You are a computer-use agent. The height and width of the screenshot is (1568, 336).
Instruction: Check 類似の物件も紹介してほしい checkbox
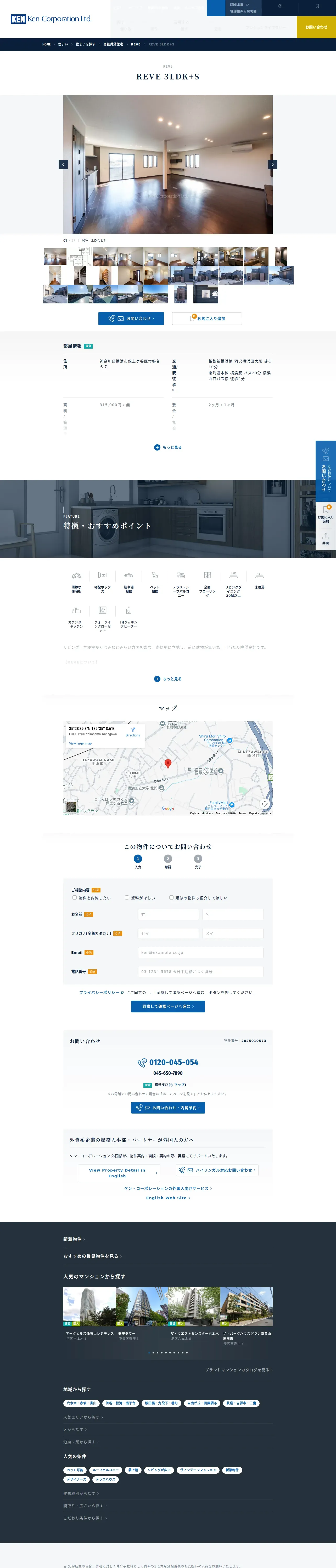[171, 897]
